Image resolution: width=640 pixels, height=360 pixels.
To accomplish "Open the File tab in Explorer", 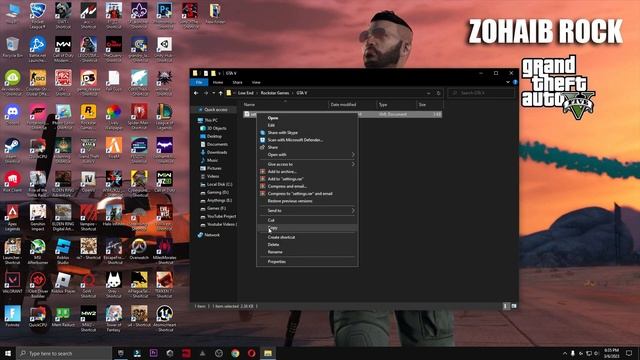I will pyautogui.click(x=199, y=82).
